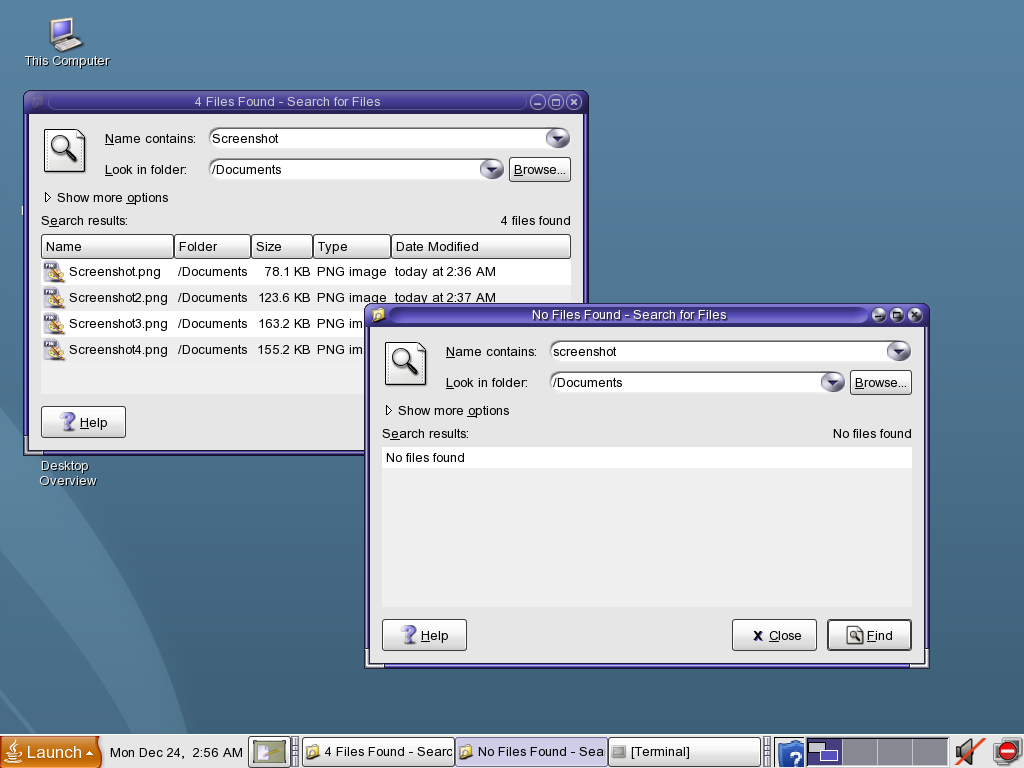Image resolution: width=1024 pixels, height=768 pixels.
Task: Click '123.6 KB' size cell
Action: click(284, 298)
